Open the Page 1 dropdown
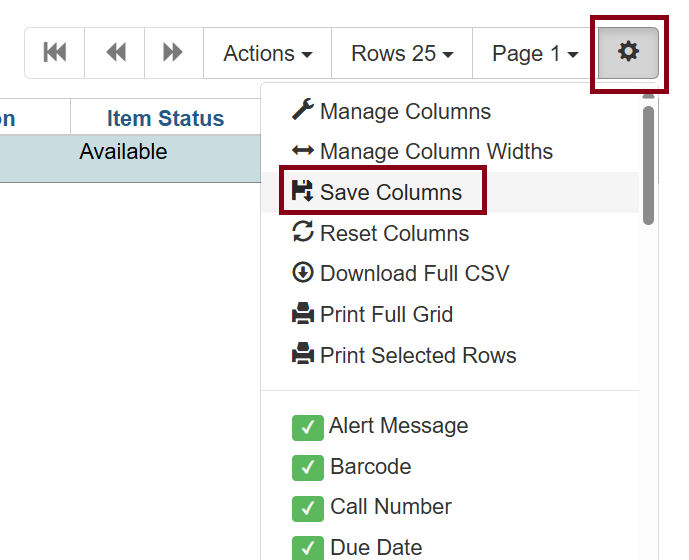Screen dimensions: 689x560 (x=535, y=53)
